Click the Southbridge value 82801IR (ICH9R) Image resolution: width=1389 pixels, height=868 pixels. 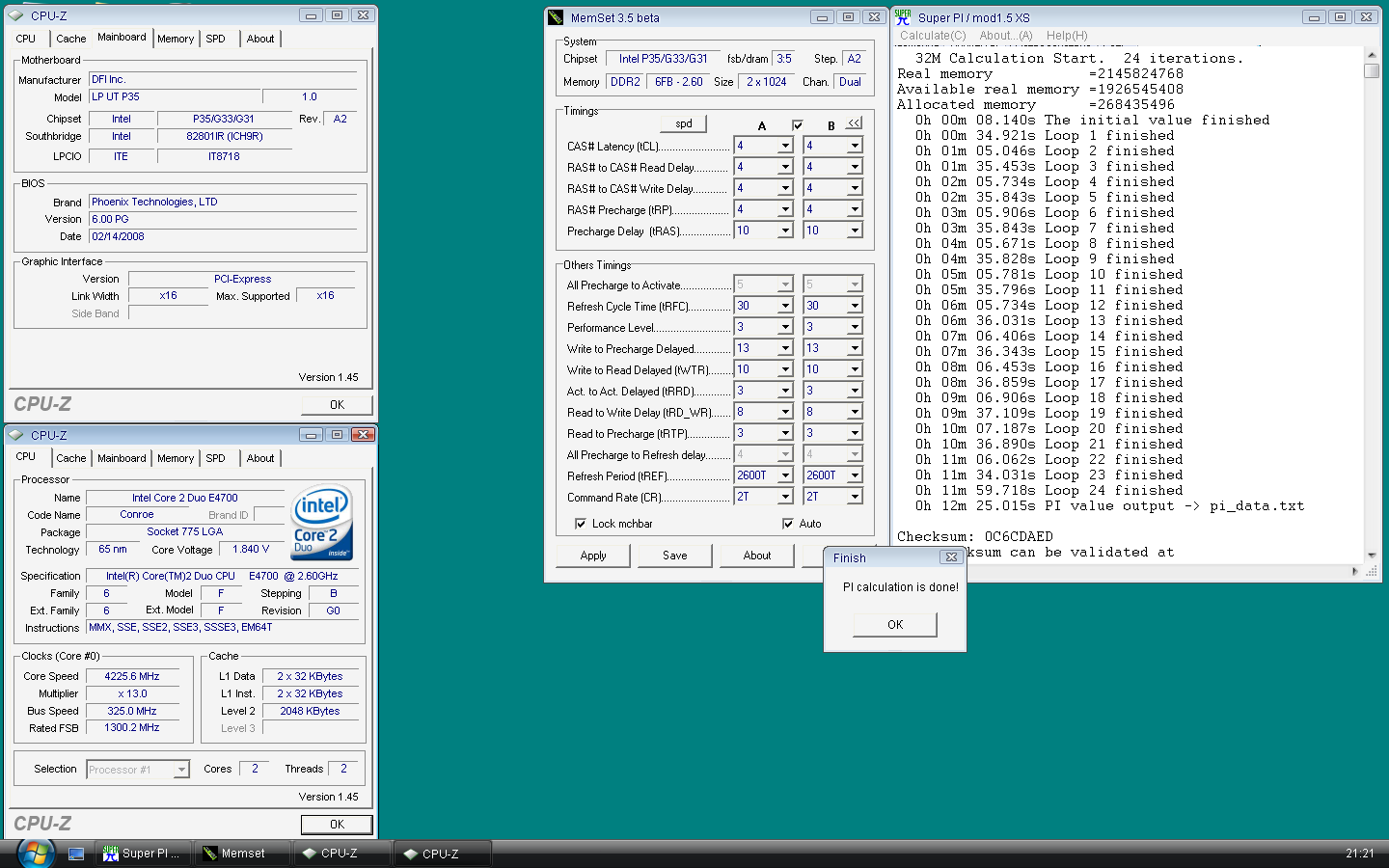click(x=225, y=136)
